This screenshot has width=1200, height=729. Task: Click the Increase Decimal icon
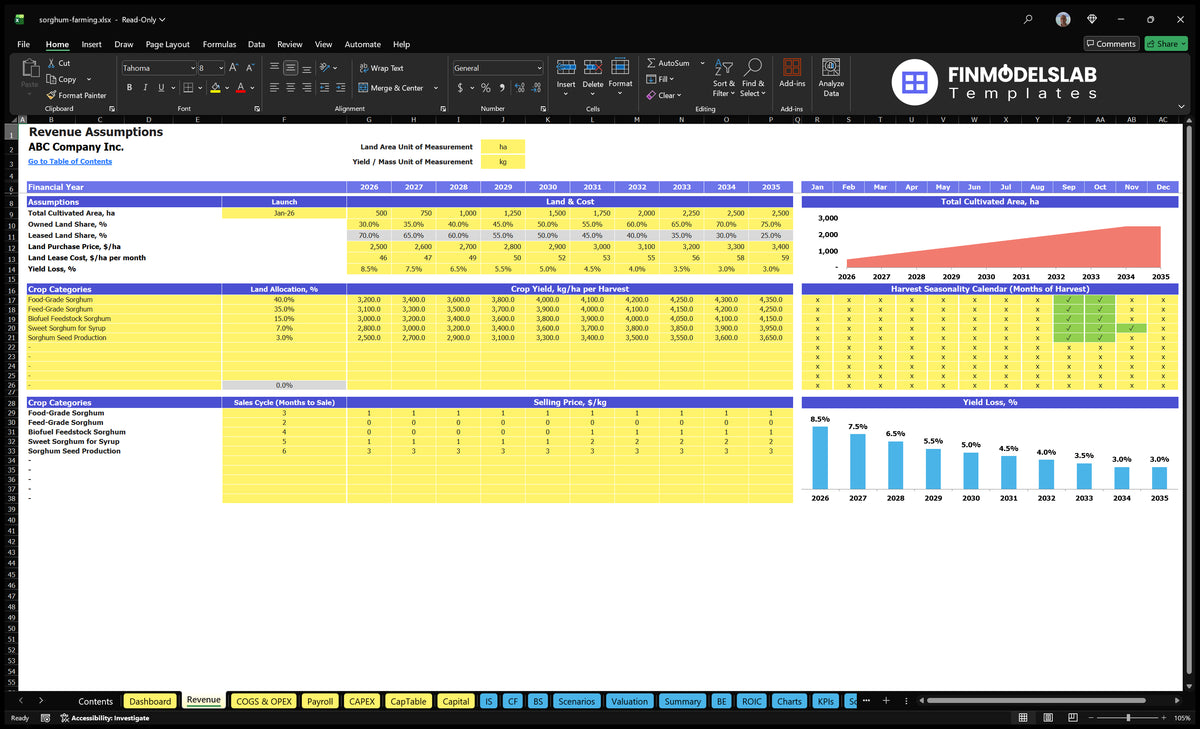520,88
